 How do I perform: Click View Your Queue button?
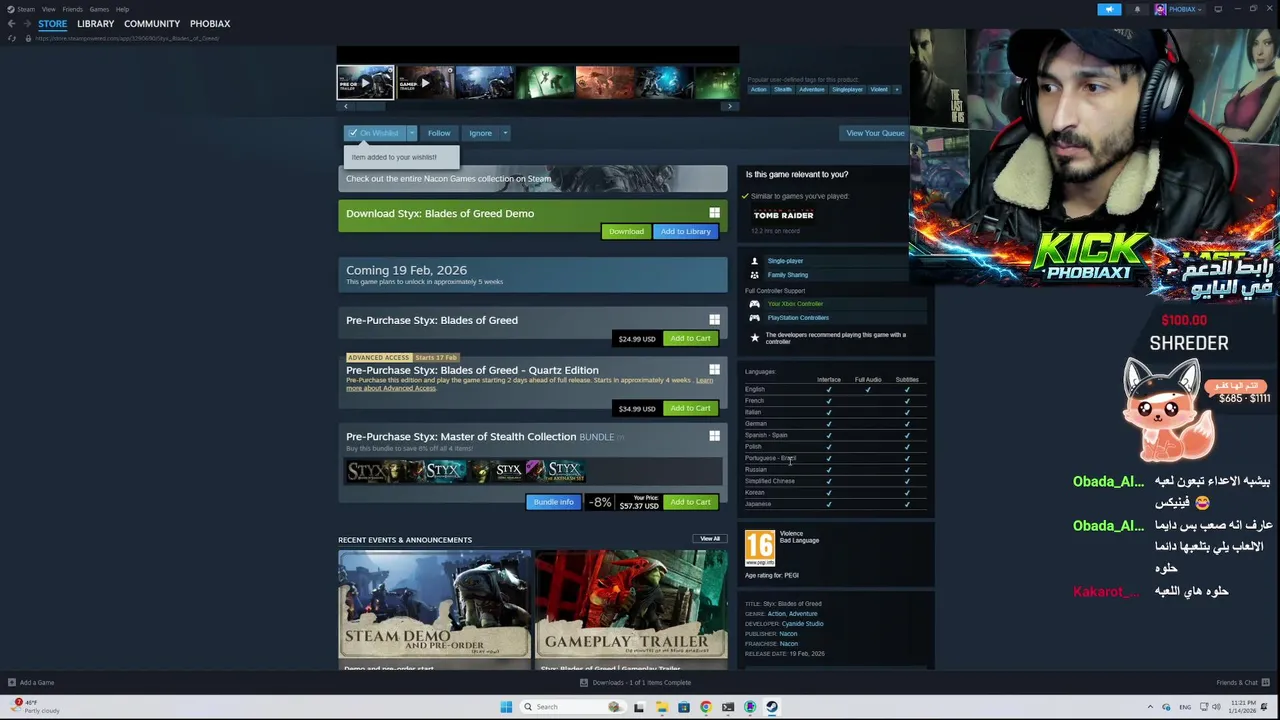[x=875, y=133]
